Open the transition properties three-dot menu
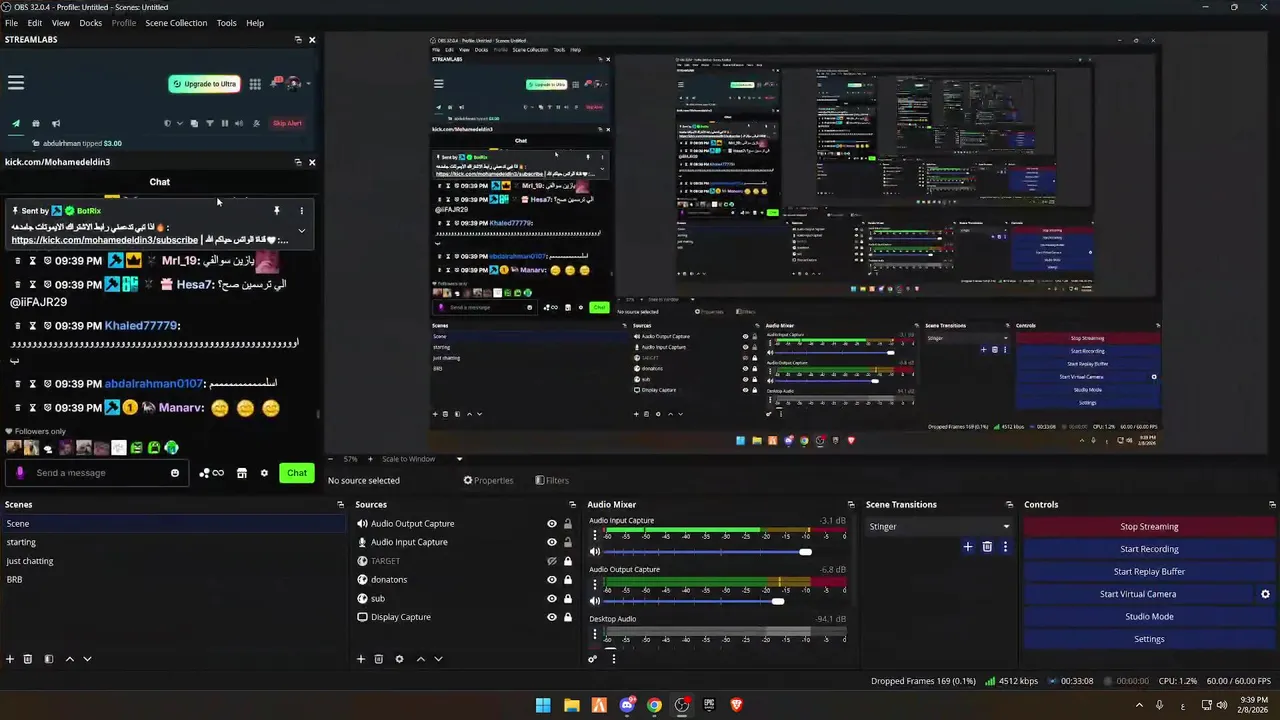The height and width of the screenshot is (720, 1280). click(x=1005, y=547)
